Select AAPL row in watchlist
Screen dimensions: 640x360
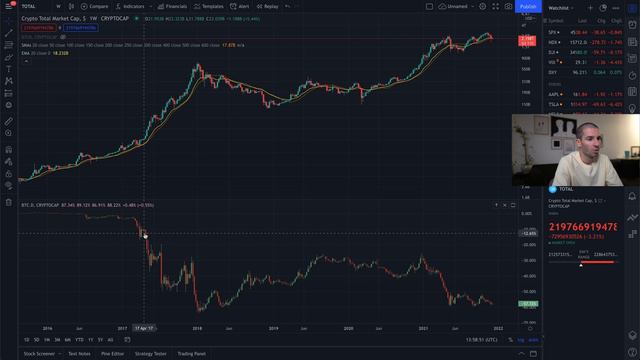pos(584,94)
